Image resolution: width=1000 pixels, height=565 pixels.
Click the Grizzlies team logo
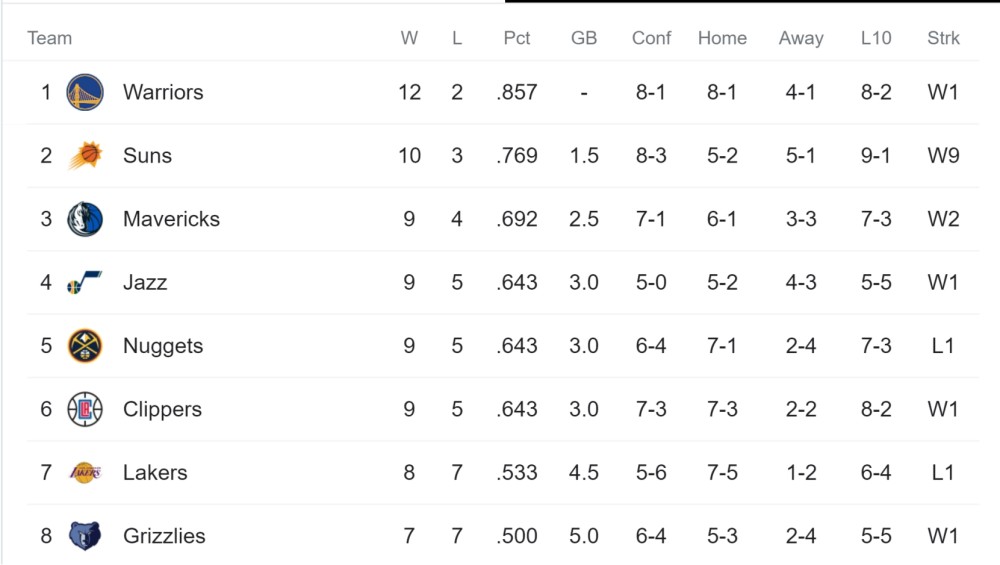click(x=85, y=536)
